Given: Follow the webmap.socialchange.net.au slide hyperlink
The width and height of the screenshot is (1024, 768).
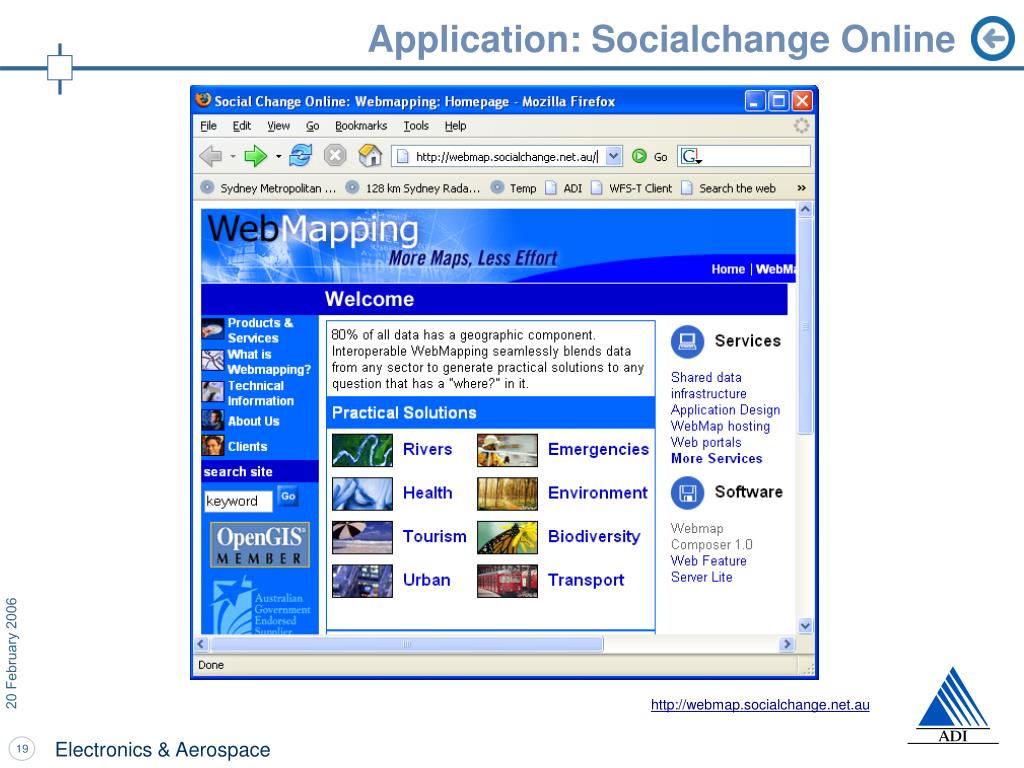Looking at the screenshot, I should 760,705.
